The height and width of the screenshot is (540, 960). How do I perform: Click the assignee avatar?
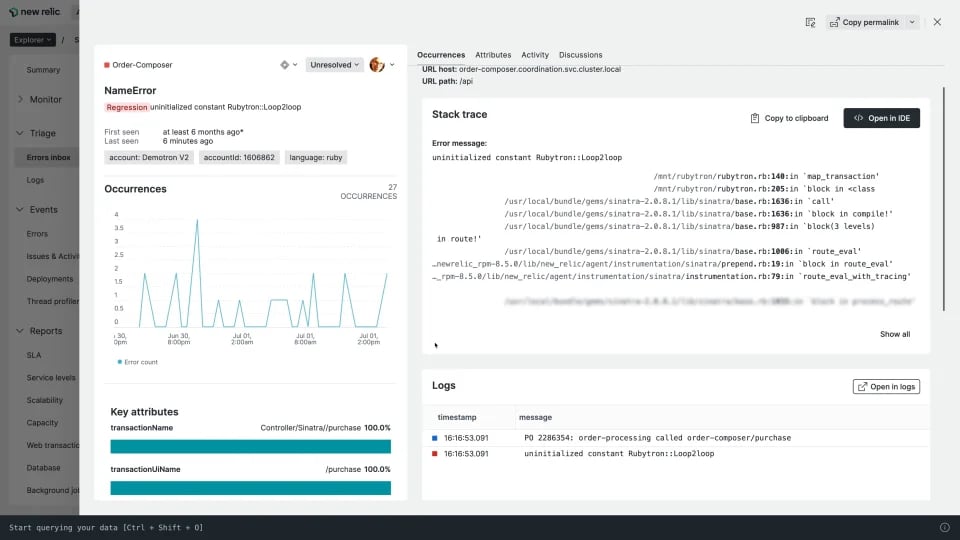pos(377,64)
